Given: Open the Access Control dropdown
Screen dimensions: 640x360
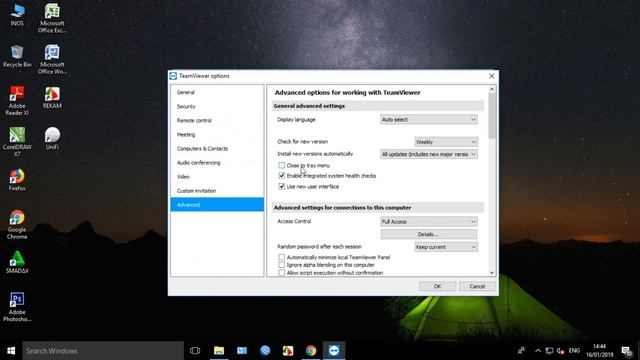Looking at the screenshot, I should coord(429,222).
